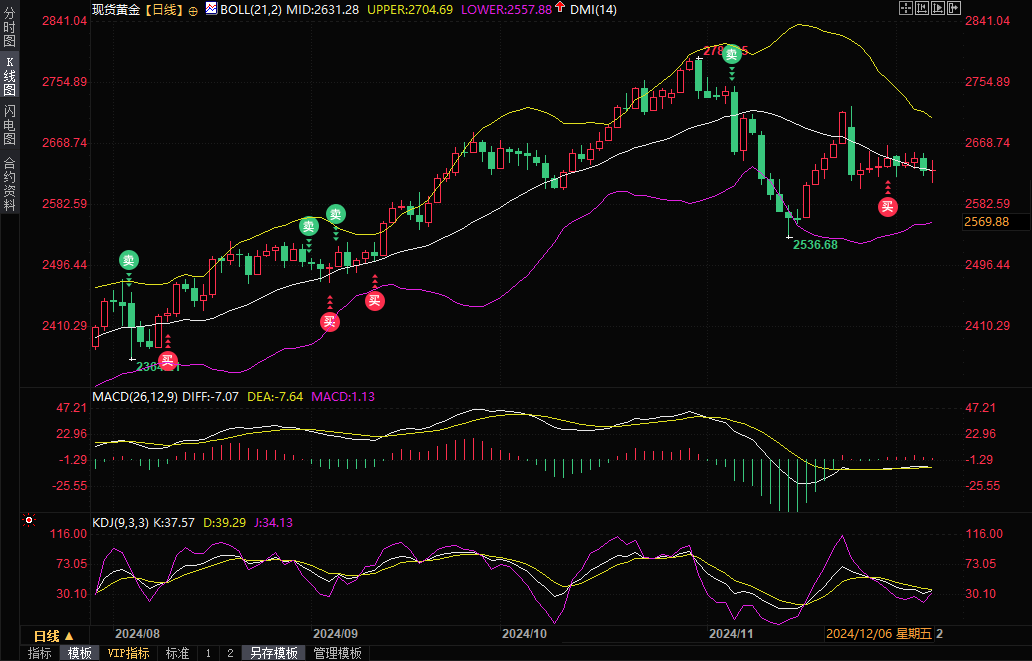Click the chart play-forward axis icon

point(937,8)
